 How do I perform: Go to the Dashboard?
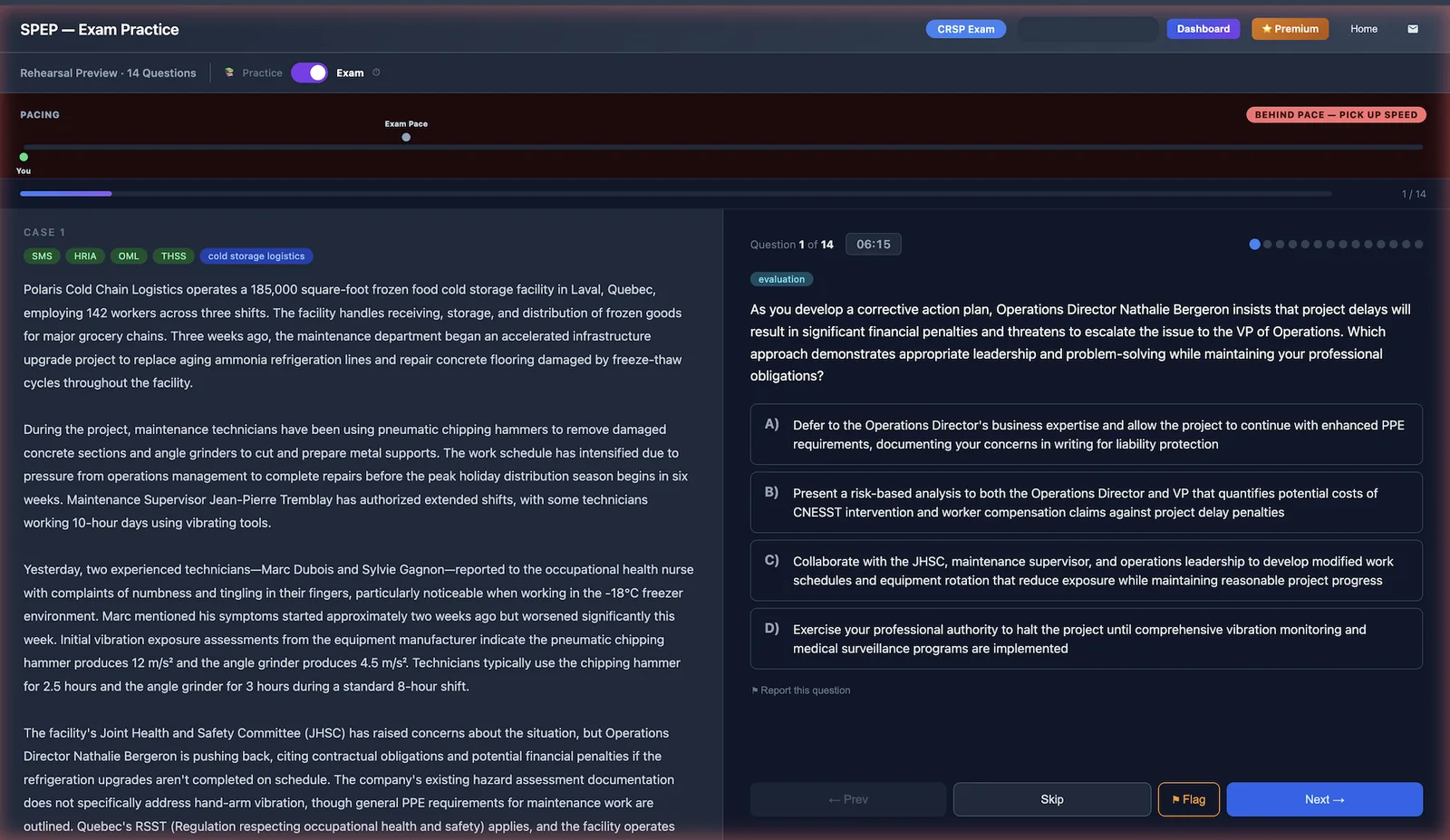click(1203, 29)
